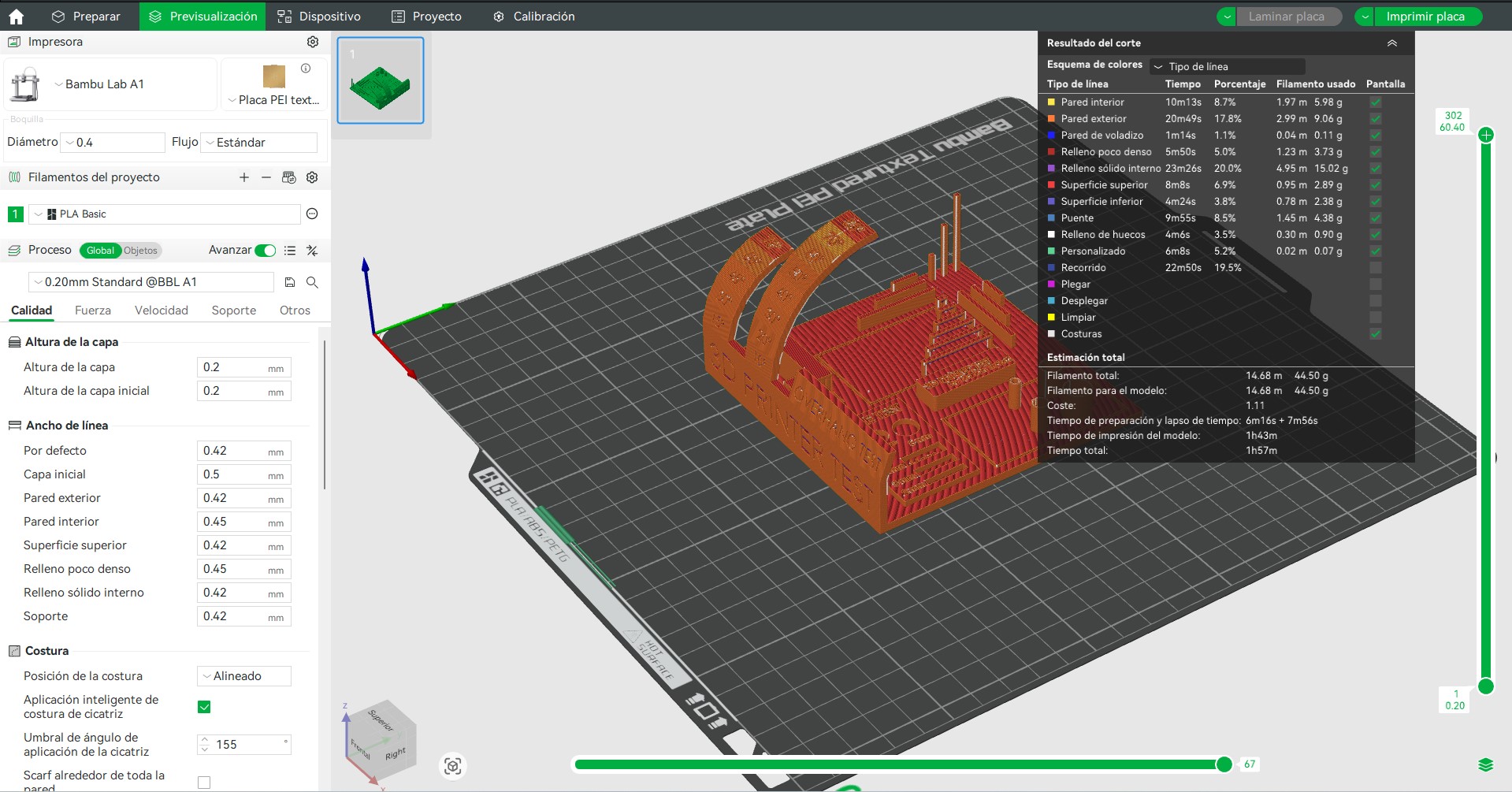Viewport: 1512px width, 792px height.
Task: Toggle the Avanzar advanced mode switch
Action: tap(266, 251)
